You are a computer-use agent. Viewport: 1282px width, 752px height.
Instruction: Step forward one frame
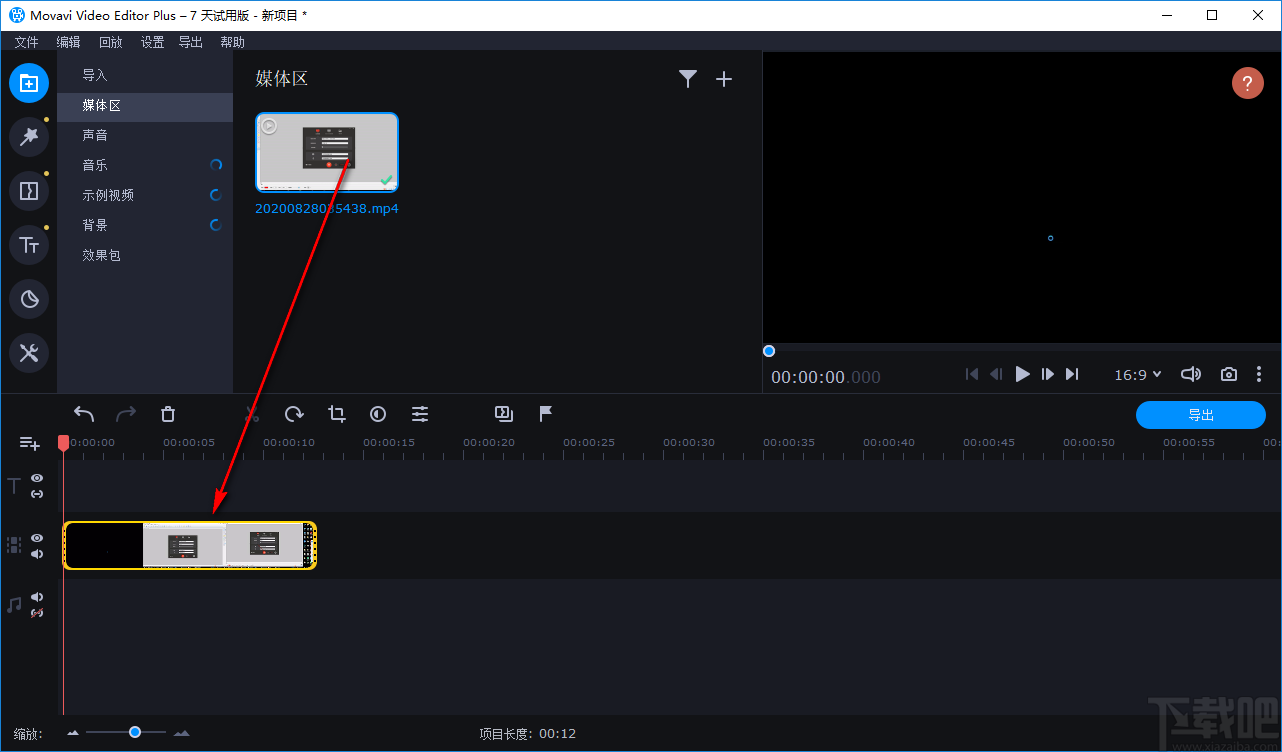1047,374
